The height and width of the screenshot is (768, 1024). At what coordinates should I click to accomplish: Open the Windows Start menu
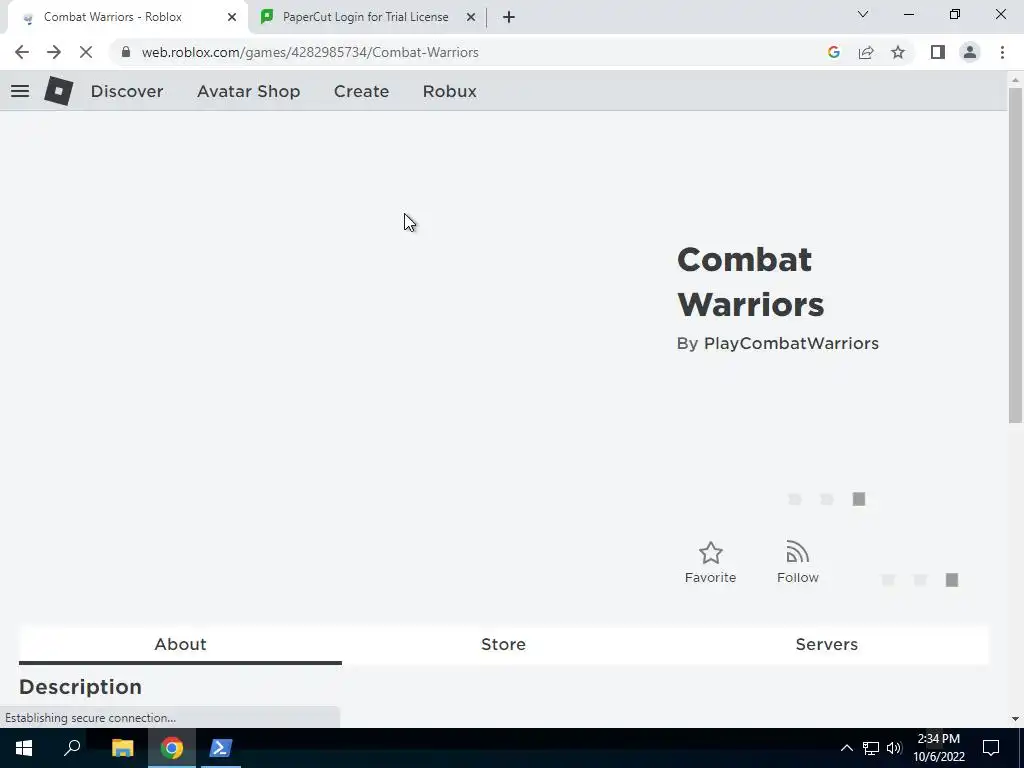coord(24,748)
